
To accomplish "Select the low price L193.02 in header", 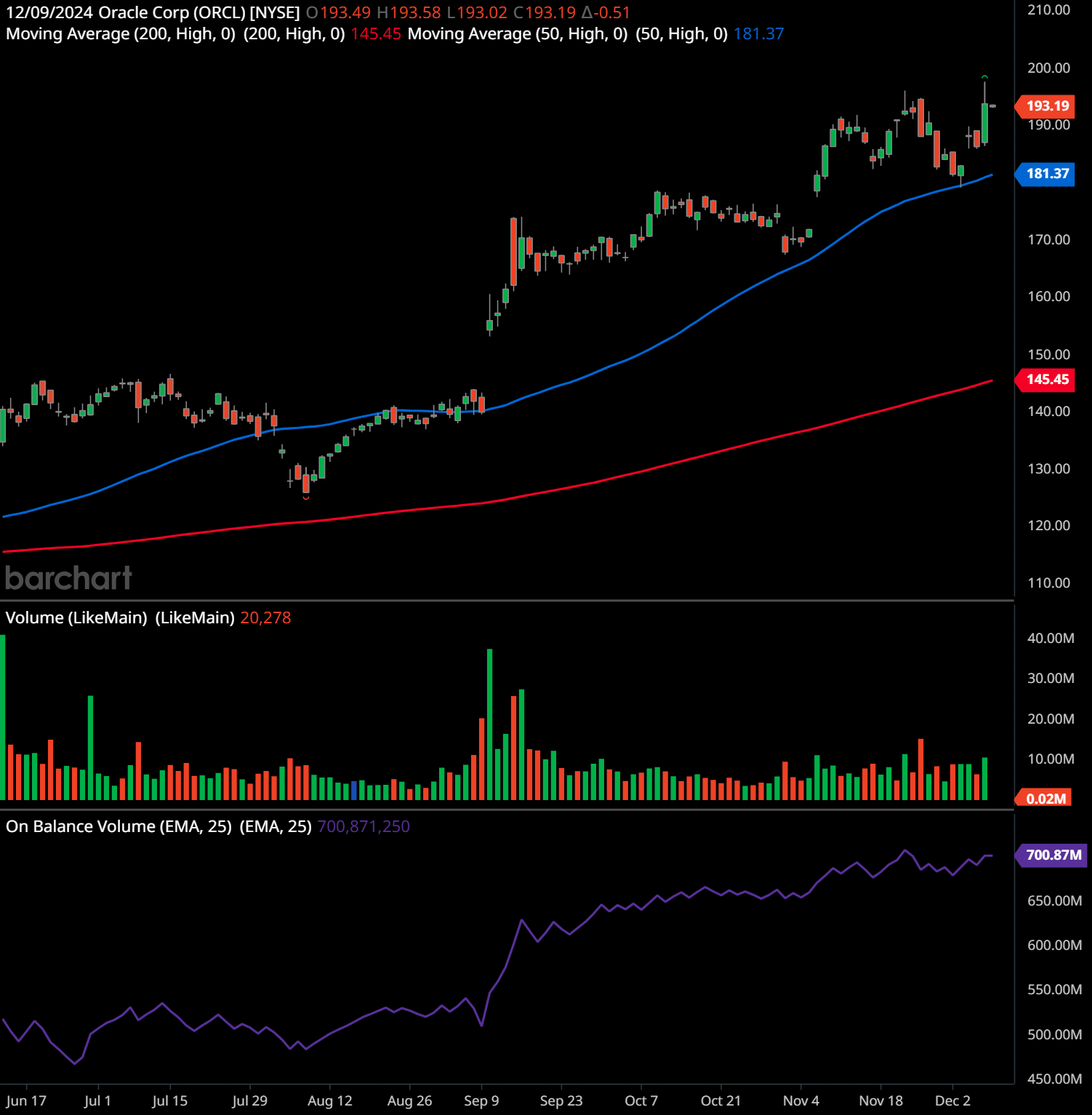I will (x=477, y=12).
